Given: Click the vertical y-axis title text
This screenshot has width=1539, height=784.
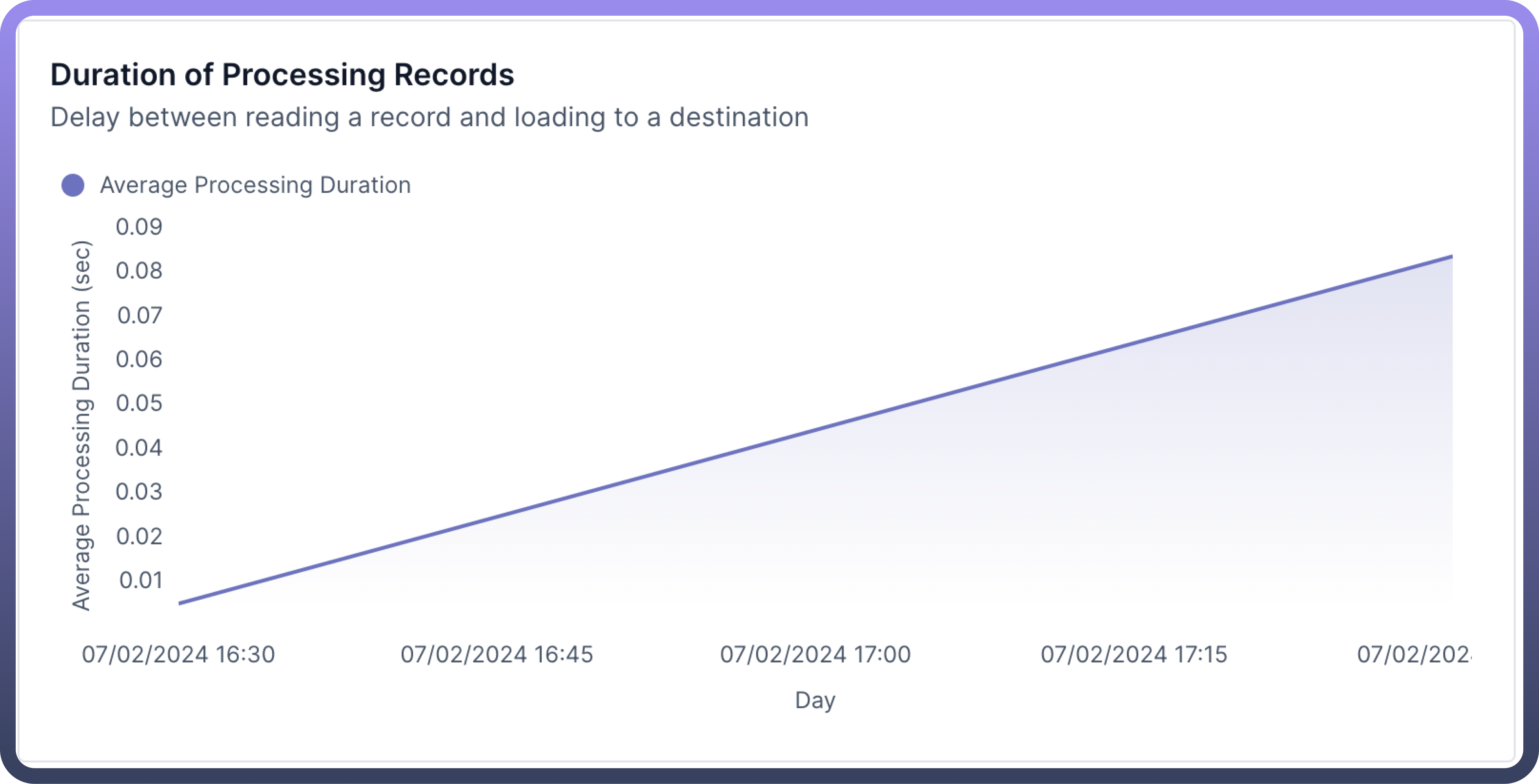Looking at the screenshot, I should 81,425.
